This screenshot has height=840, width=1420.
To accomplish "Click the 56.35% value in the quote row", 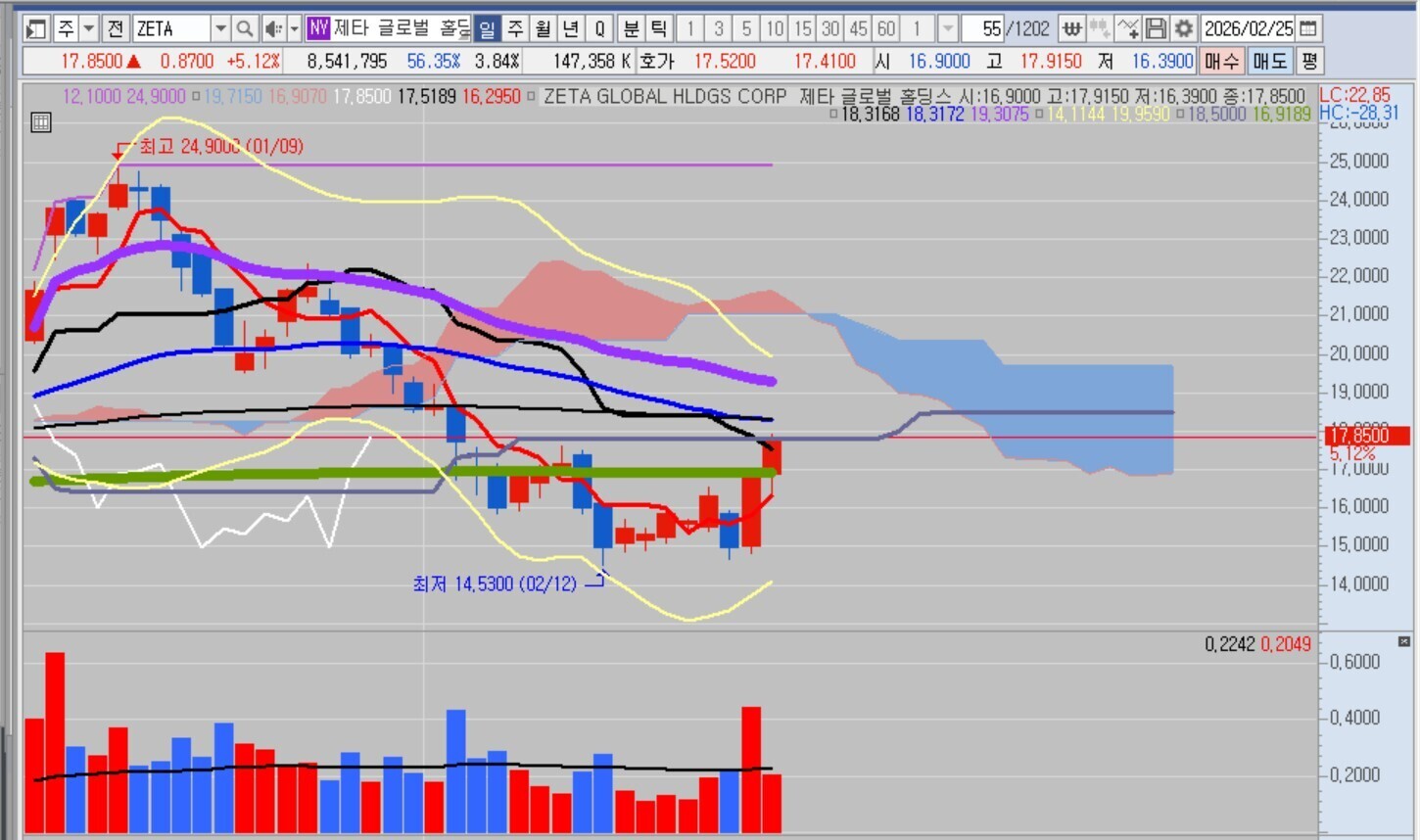I will pos(434,61).
